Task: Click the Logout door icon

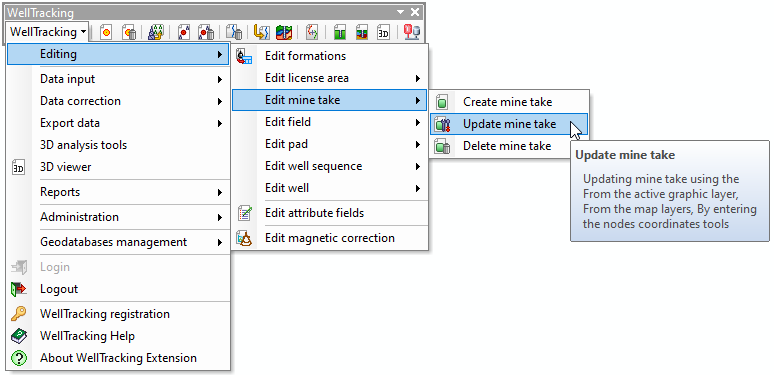Action: click(x=18, y=289)
